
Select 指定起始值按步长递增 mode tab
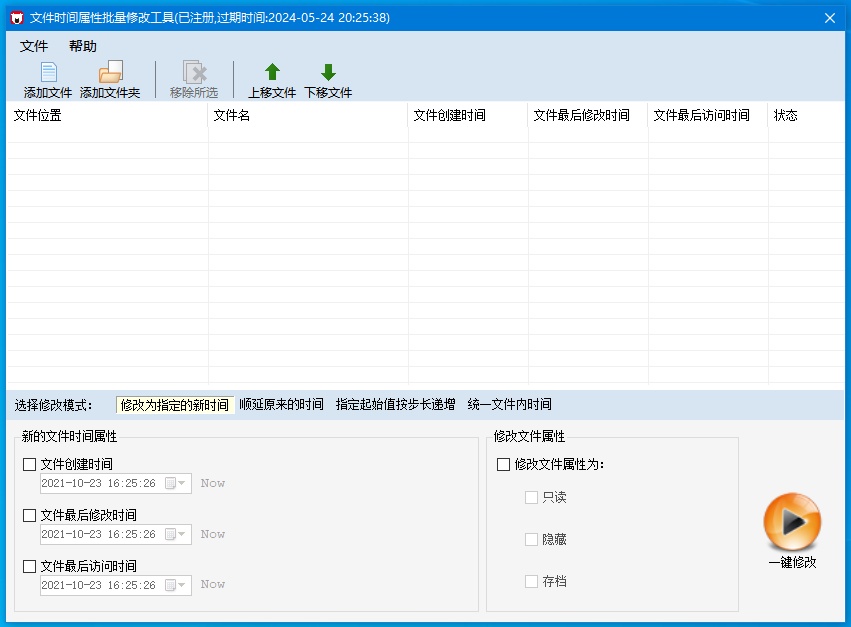click(395, 405)
